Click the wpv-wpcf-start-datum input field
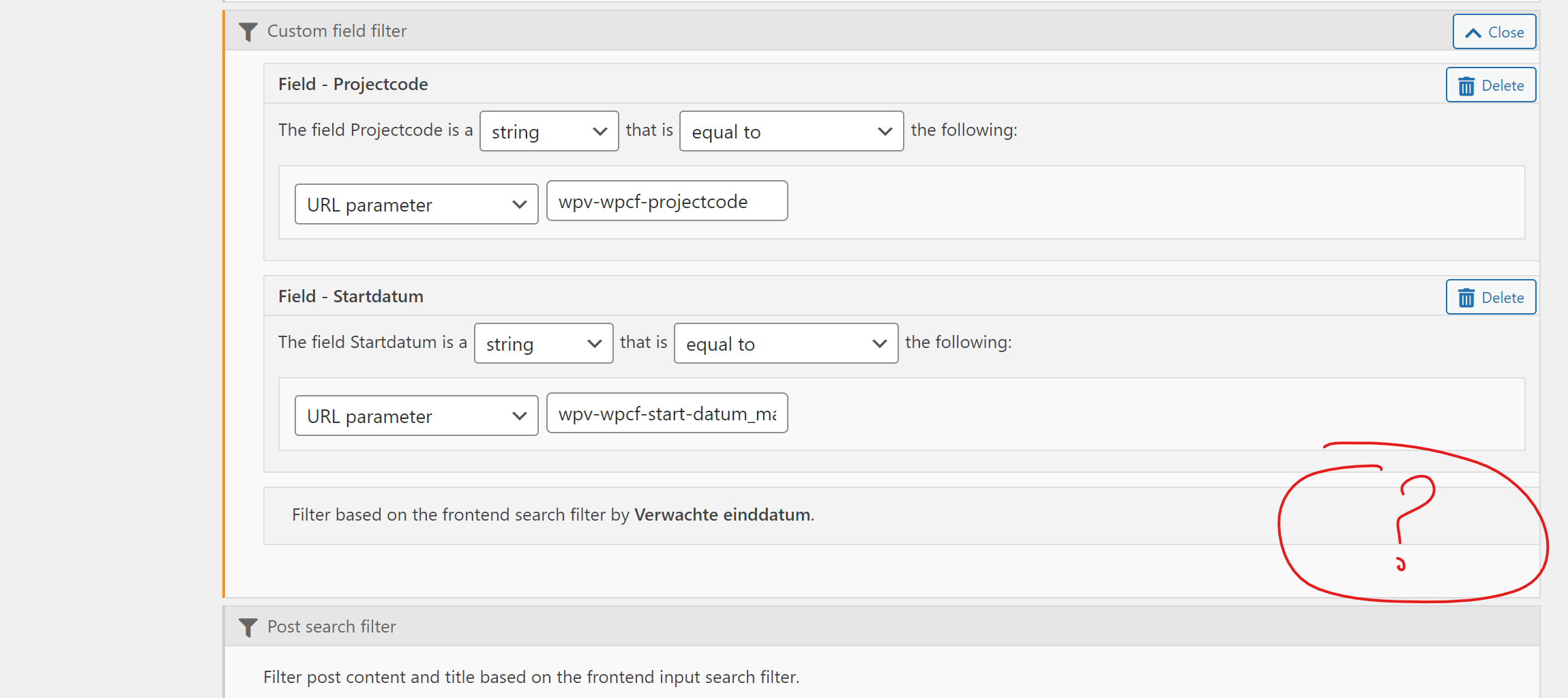Viewport: 1568px width, 698px height. tap(667, 413)
